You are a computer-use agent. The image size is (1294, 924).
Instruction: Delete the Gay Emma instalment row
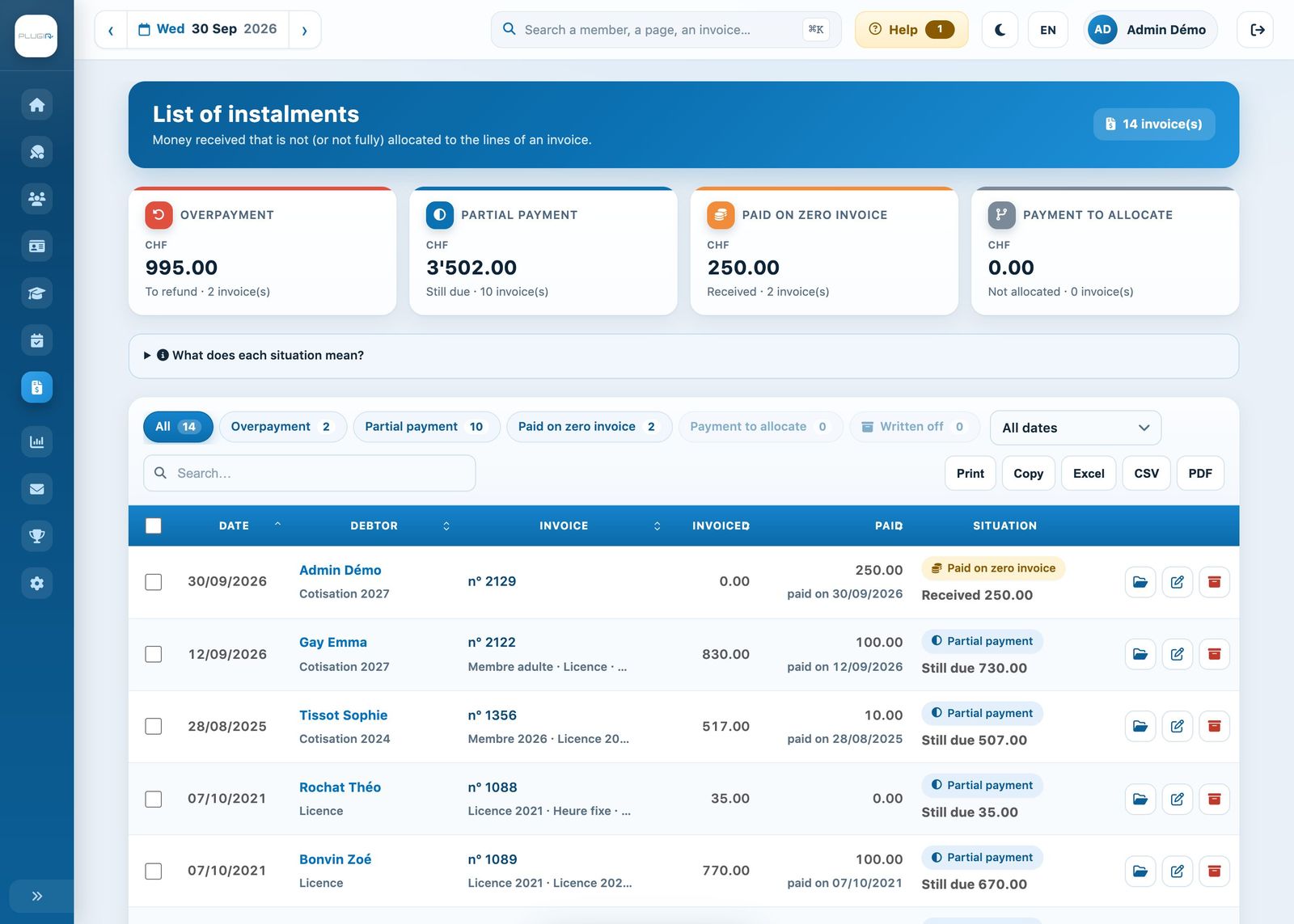click(1214, 654)
